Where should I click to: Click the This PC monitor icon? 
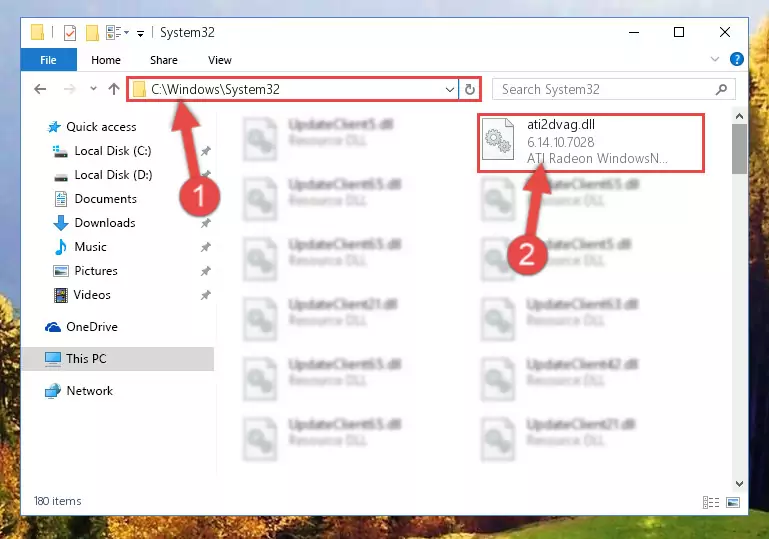click(x=52, y=359)
